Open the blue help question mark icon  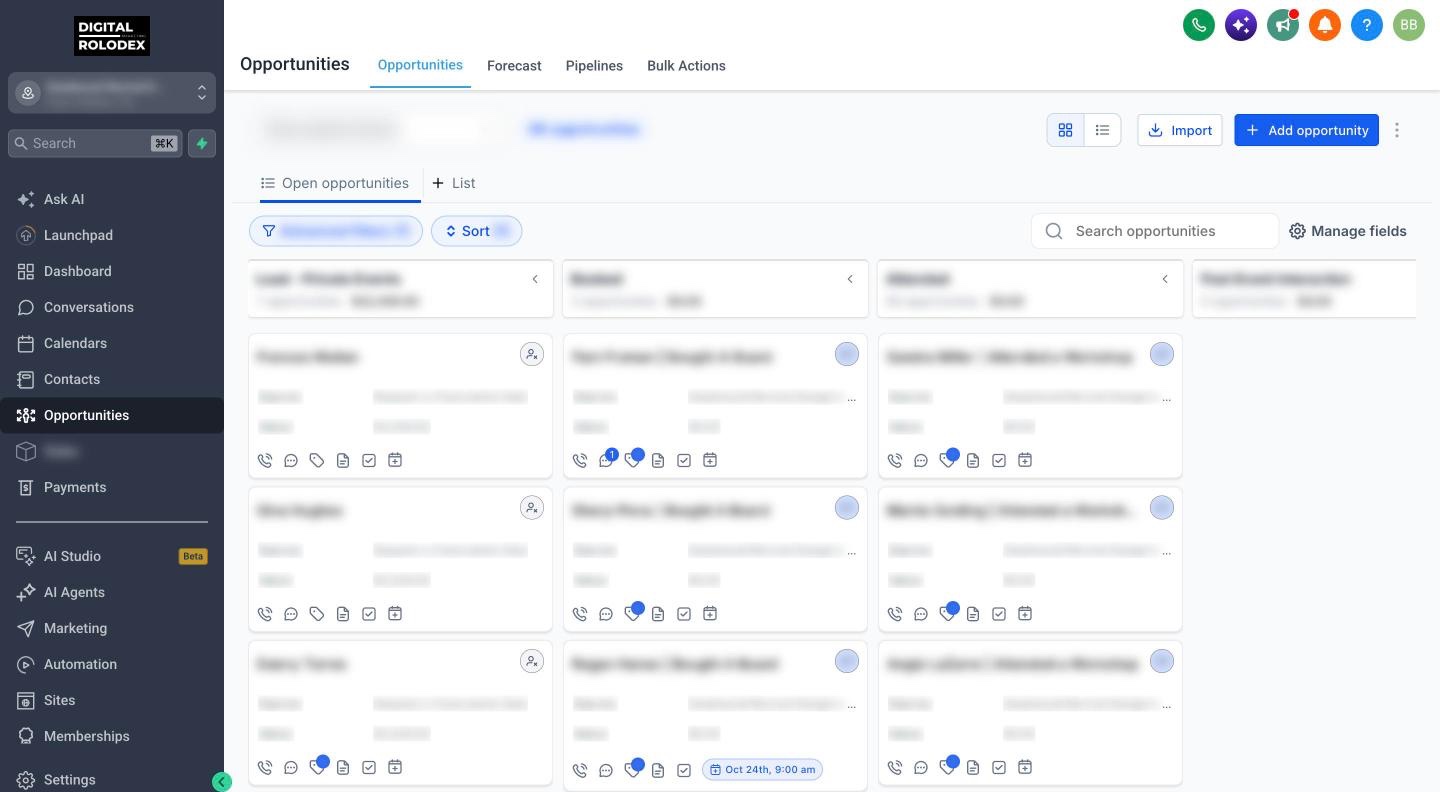point(1367,25)
